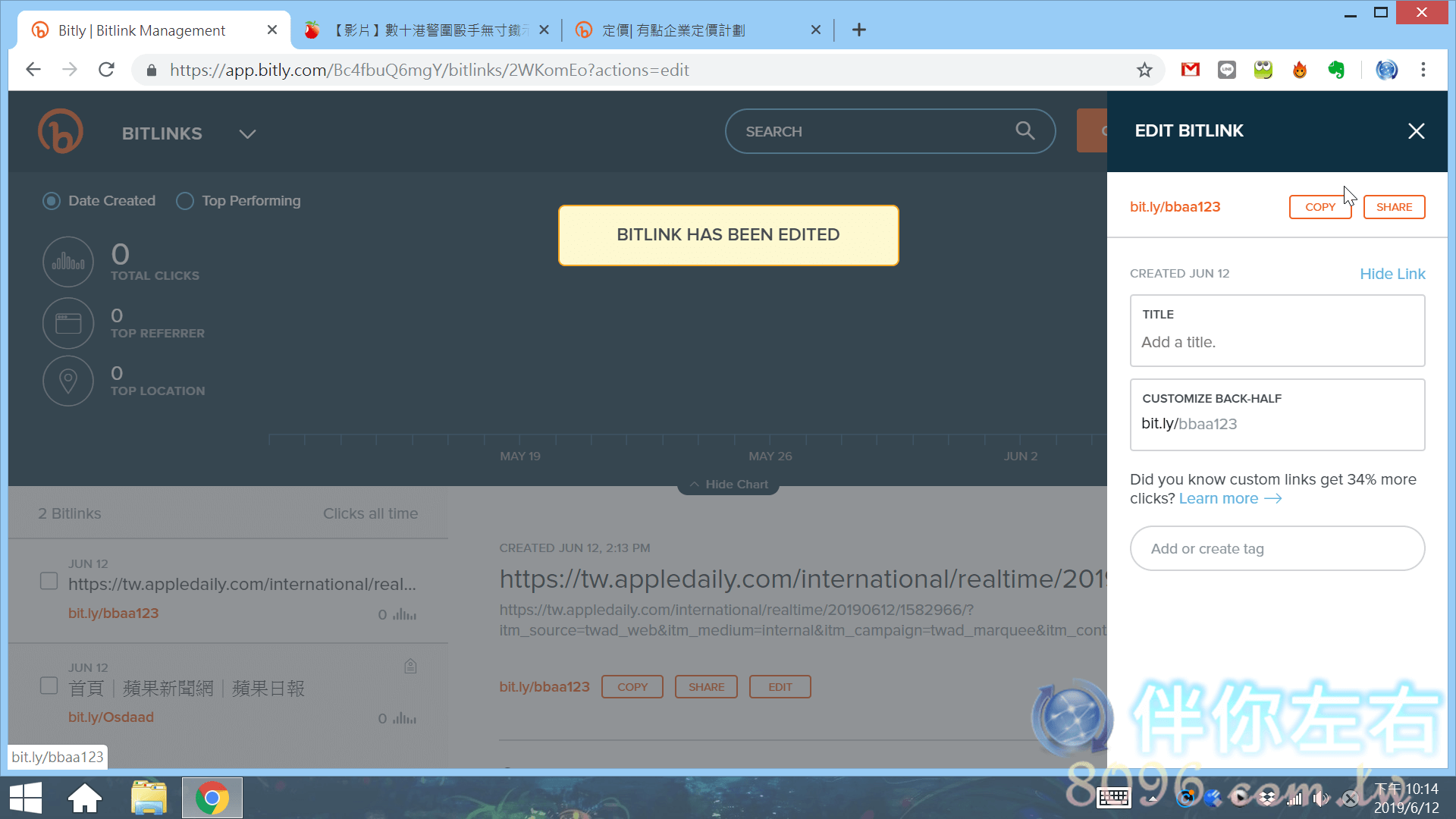Image resolution: width=1456 pixels, height=819 pixels.
Task: Expand the BITLINKS dropdown chevron
Action: pos(247,133)
